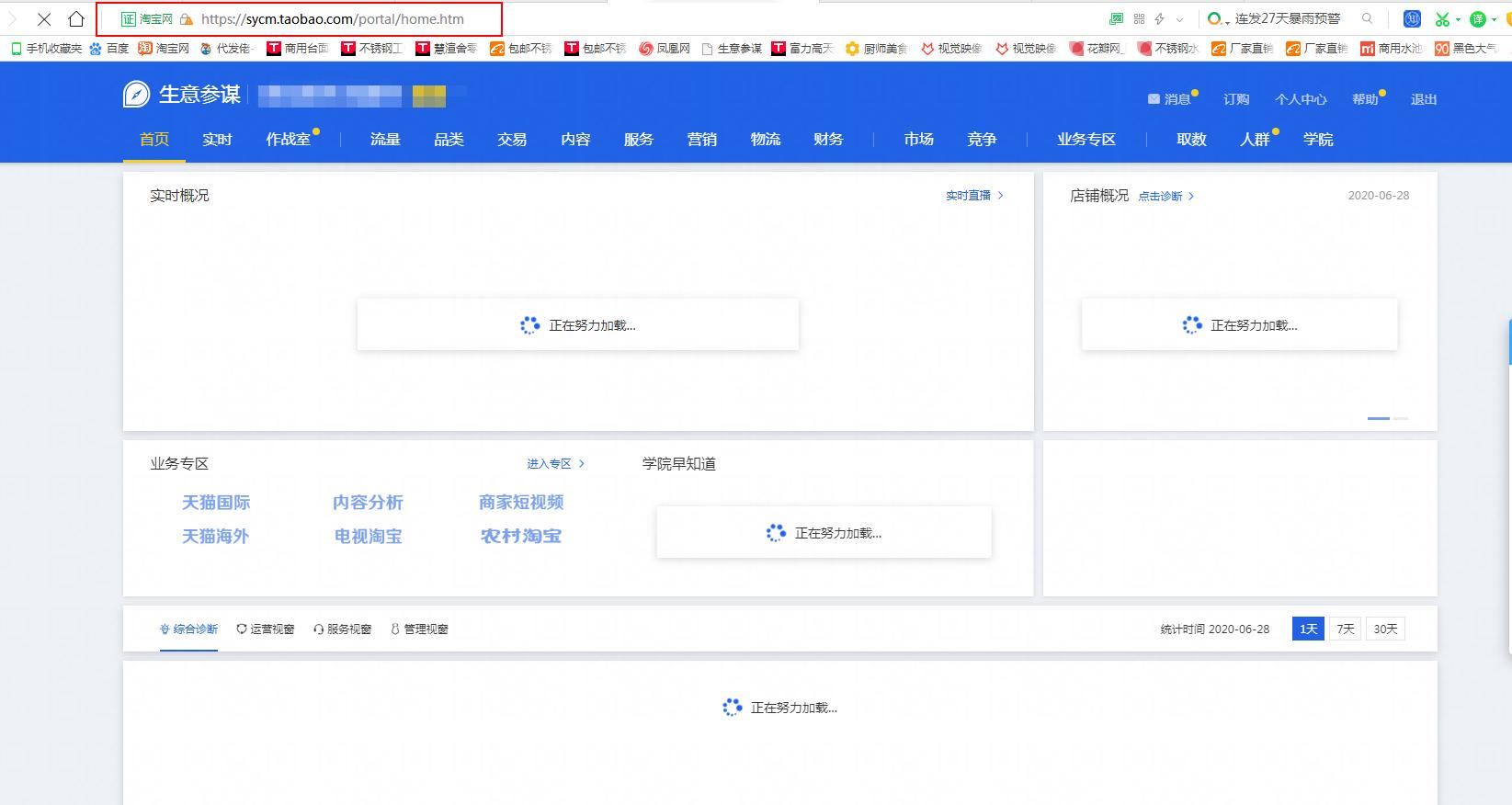Open the 富力高天 bookmark
Viewport: 1512px width, 805px height.
(x=802, y=48)
